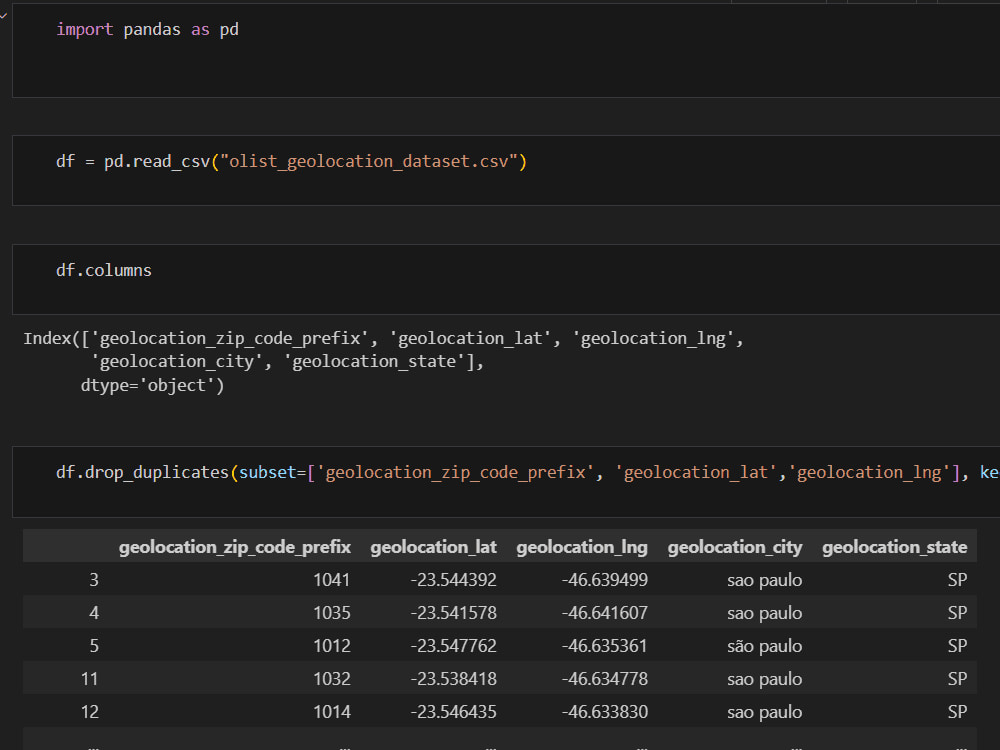Click row index 4 in the table

(x=94, y=613)
